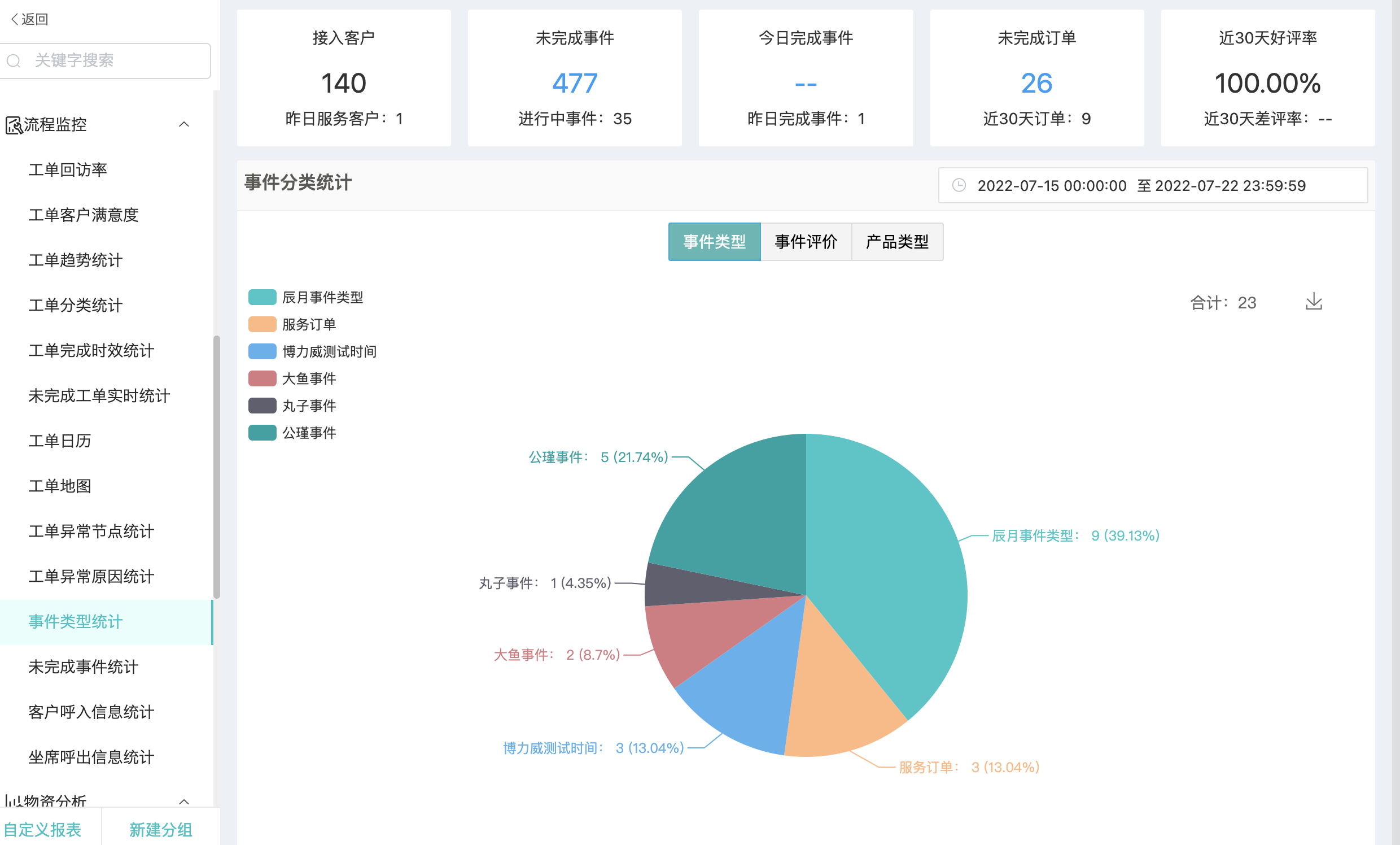Toggle 丸子事件 legend swatch

pos(262,406)
